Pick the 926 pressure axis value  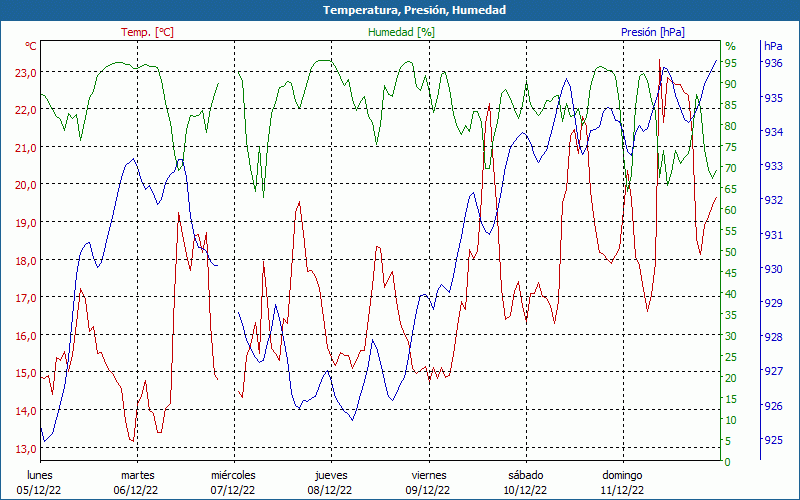(772, 406)
